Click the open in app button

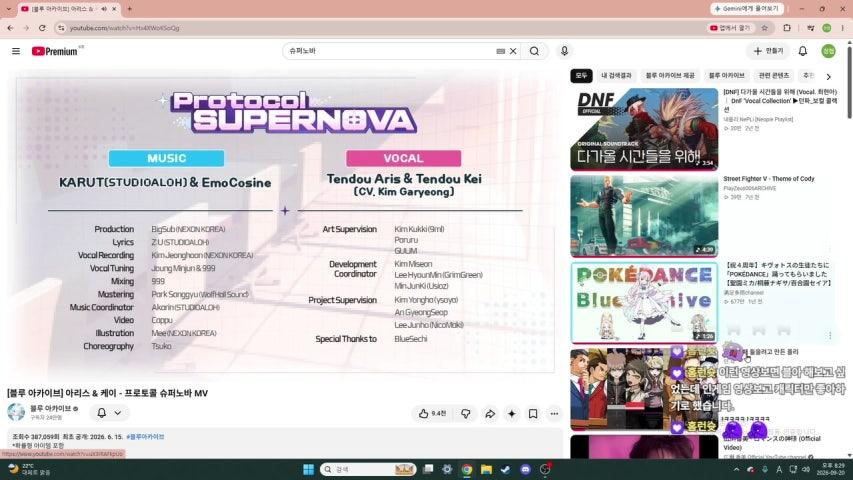[x=730, y=28]
